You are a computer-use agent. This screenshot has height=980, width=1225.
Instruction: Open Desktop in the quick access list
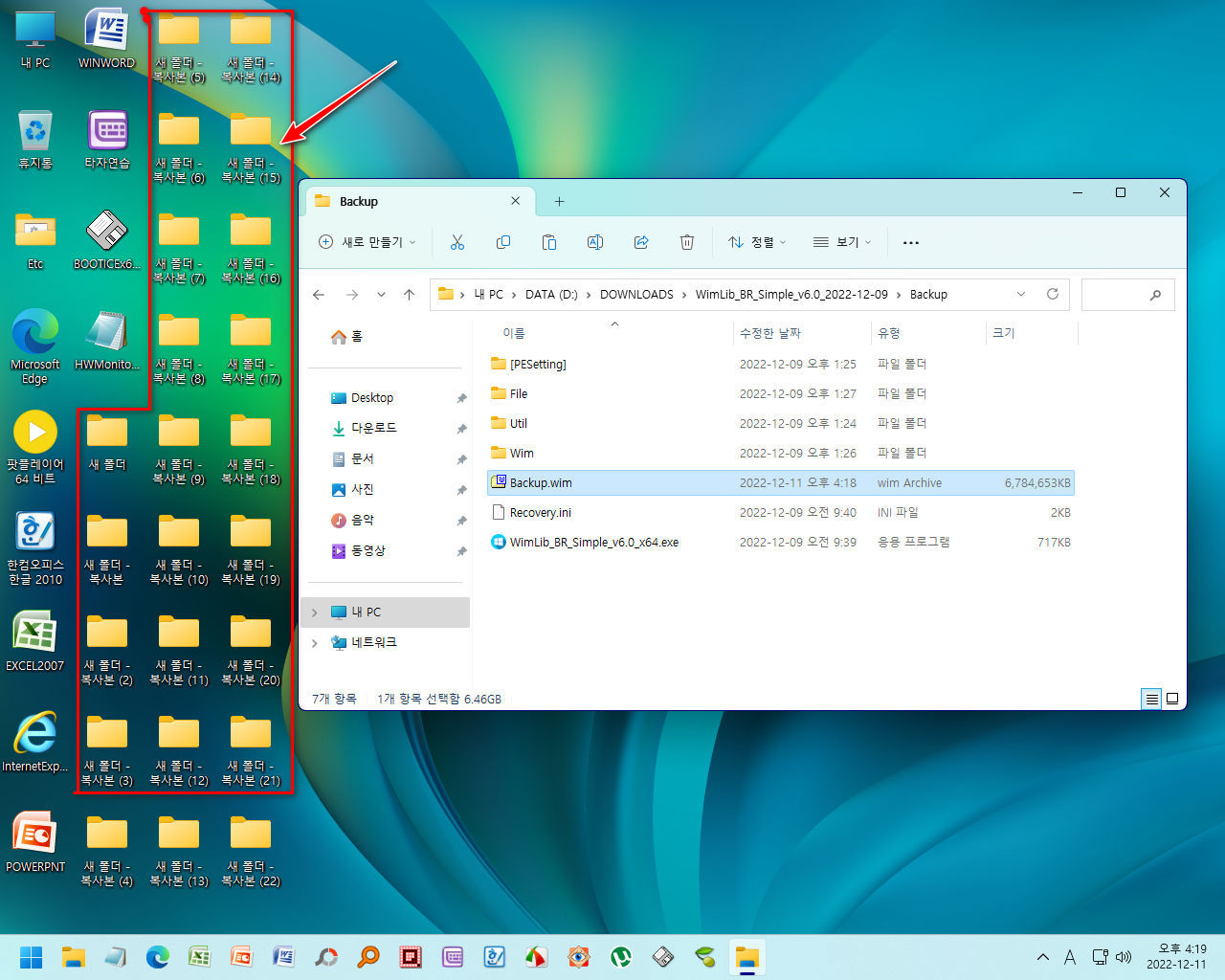point(362,398)
